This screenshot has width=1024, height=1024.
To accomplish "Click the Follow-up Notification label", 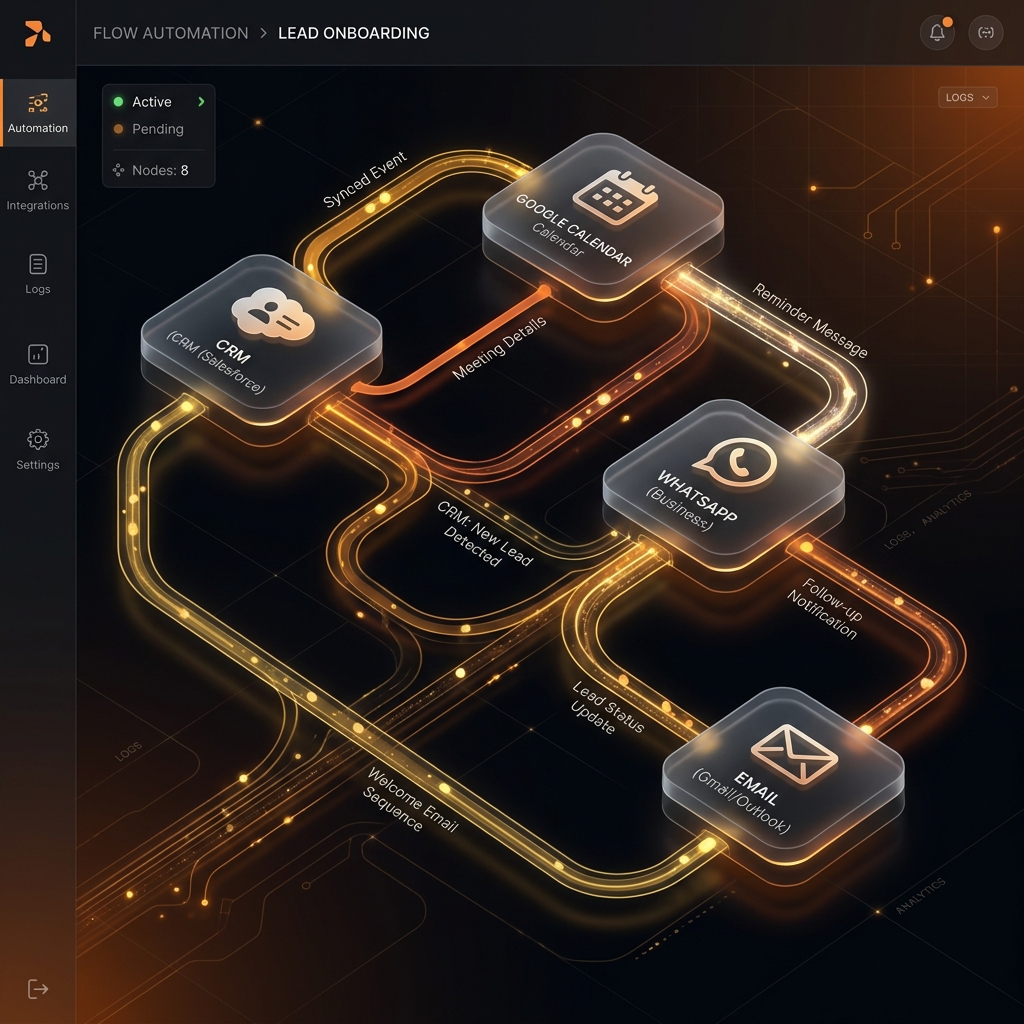I will (x=826, y=608).
